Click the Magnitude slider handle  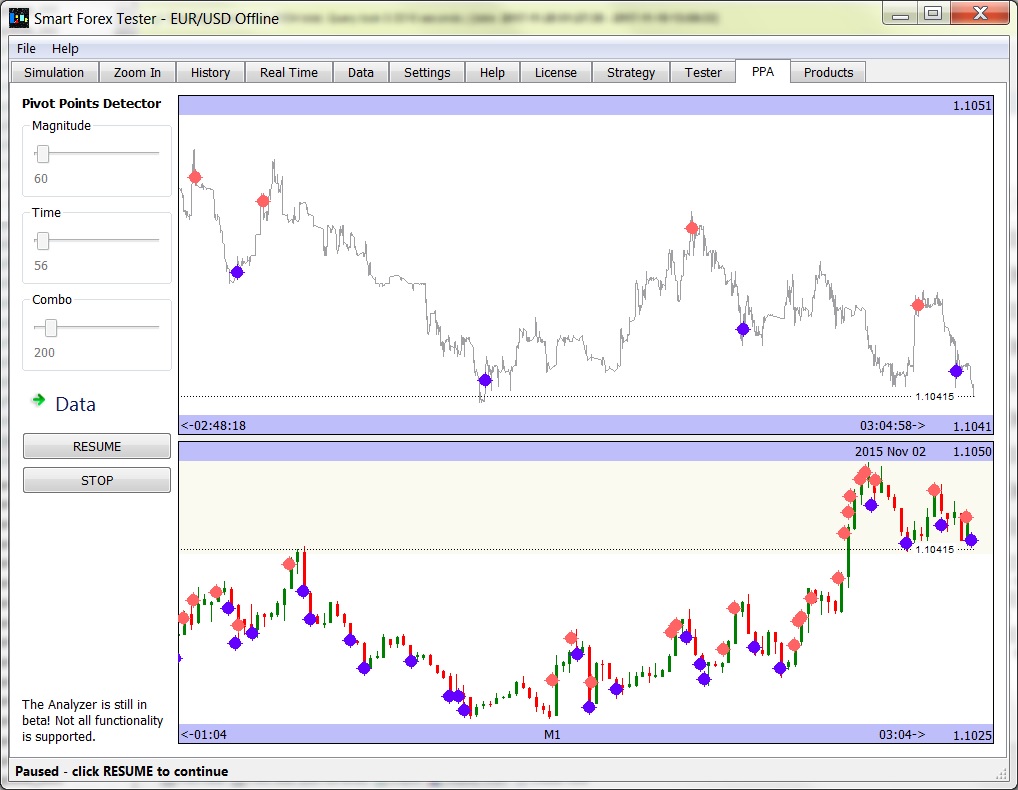43,154
